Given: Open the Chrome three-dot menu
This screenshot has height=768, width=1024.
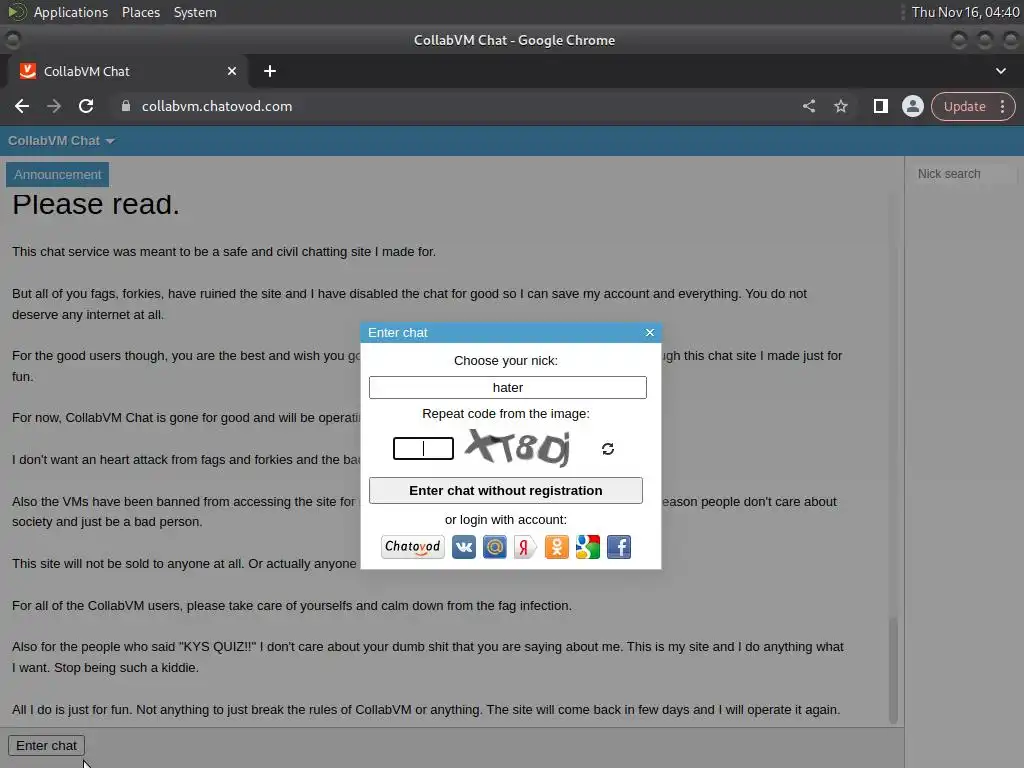Looking at the screenshot, I should pyautogui.click(x=1002, y=106).
